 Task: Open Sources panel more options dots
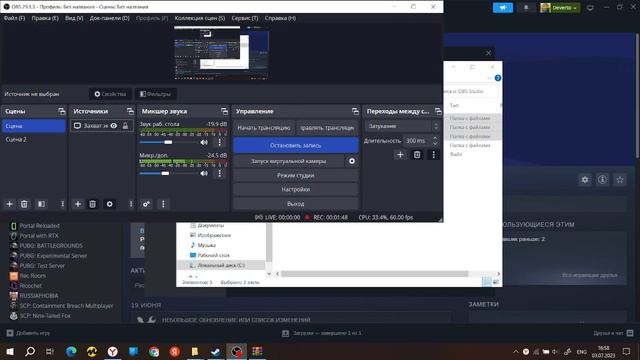click(131, 204)
